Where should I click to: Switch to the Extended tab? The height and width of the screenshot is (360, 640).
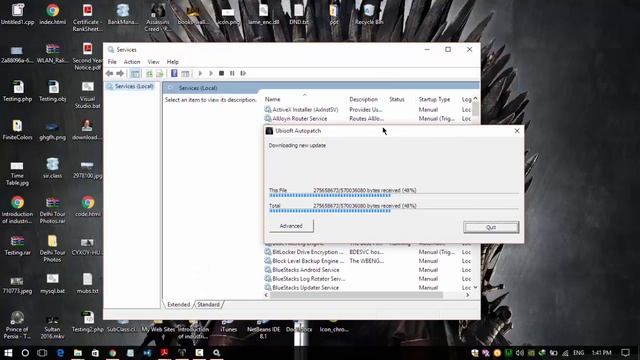178,304
